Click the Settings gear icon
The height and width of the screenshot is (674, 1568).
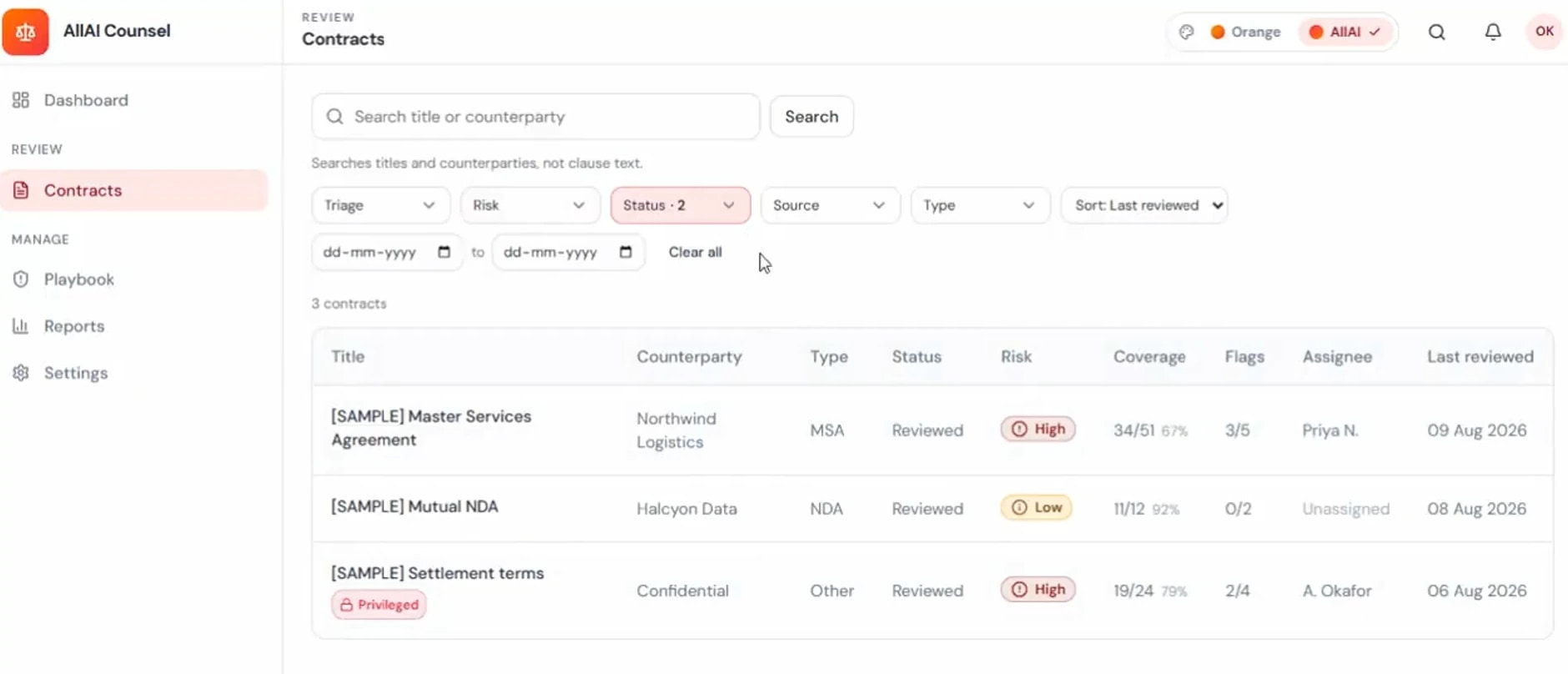point(21,373)
